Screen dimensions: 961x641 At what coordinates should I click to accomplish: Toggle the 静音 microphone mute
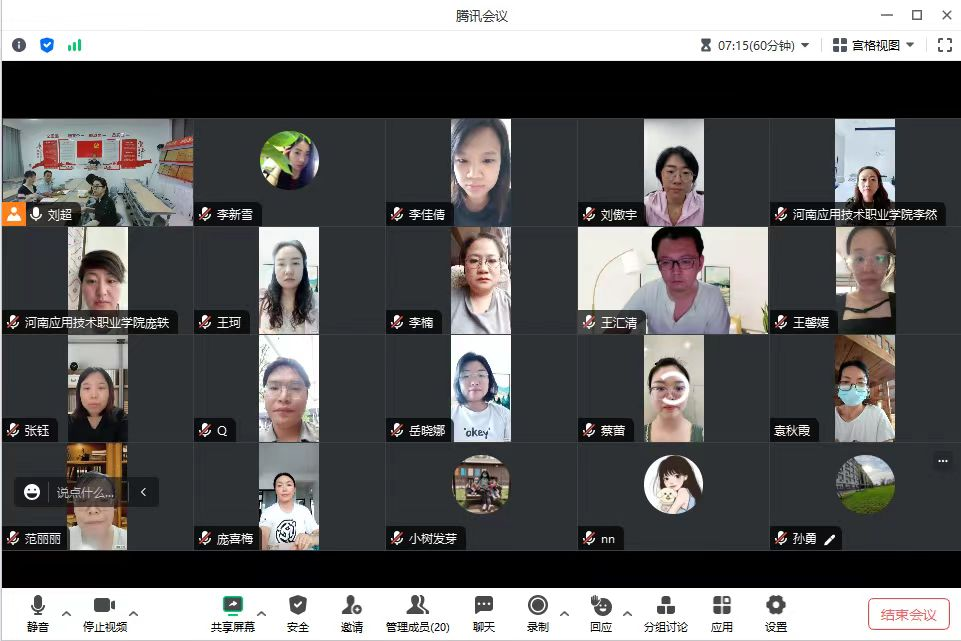pos(38,612)
